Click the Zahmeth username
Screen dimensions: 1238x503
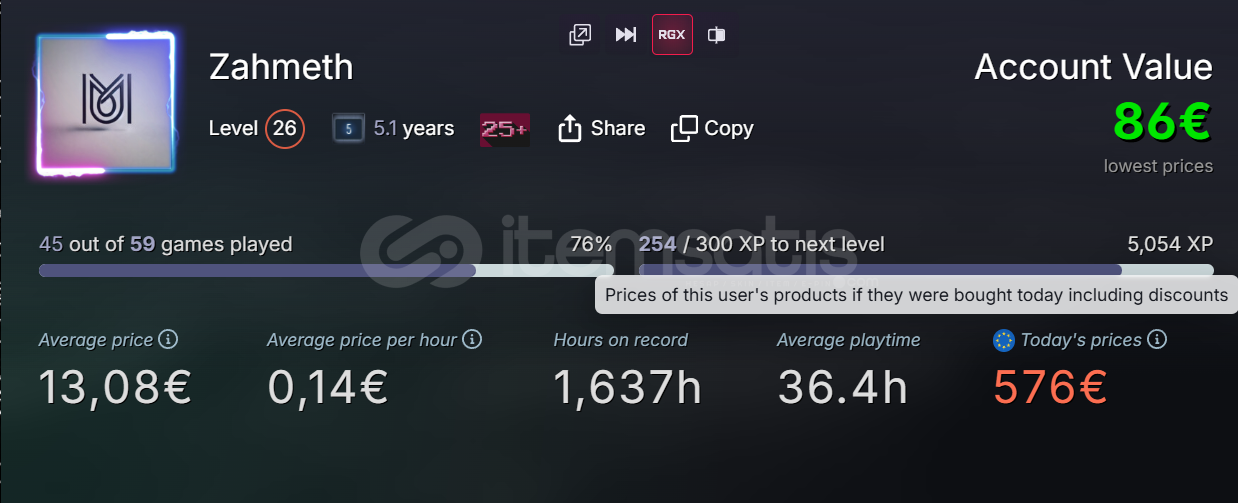281,67
